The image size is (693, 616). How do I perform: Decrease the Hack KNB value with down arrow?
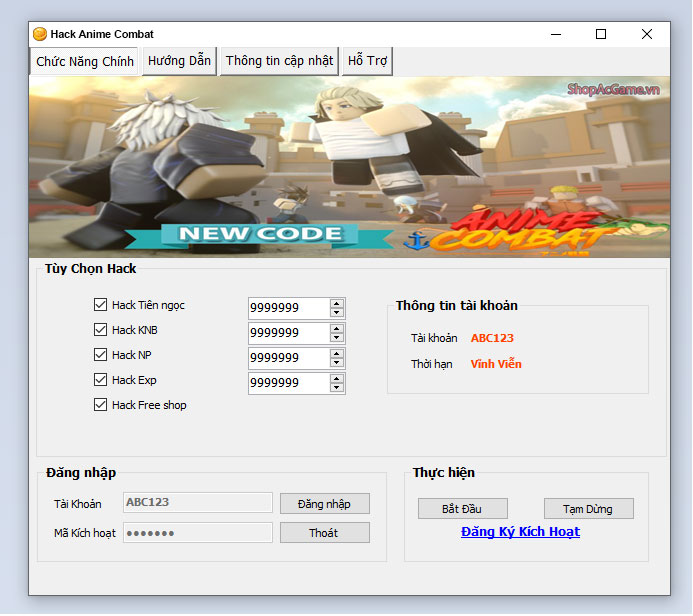click(x=337, y=338)
